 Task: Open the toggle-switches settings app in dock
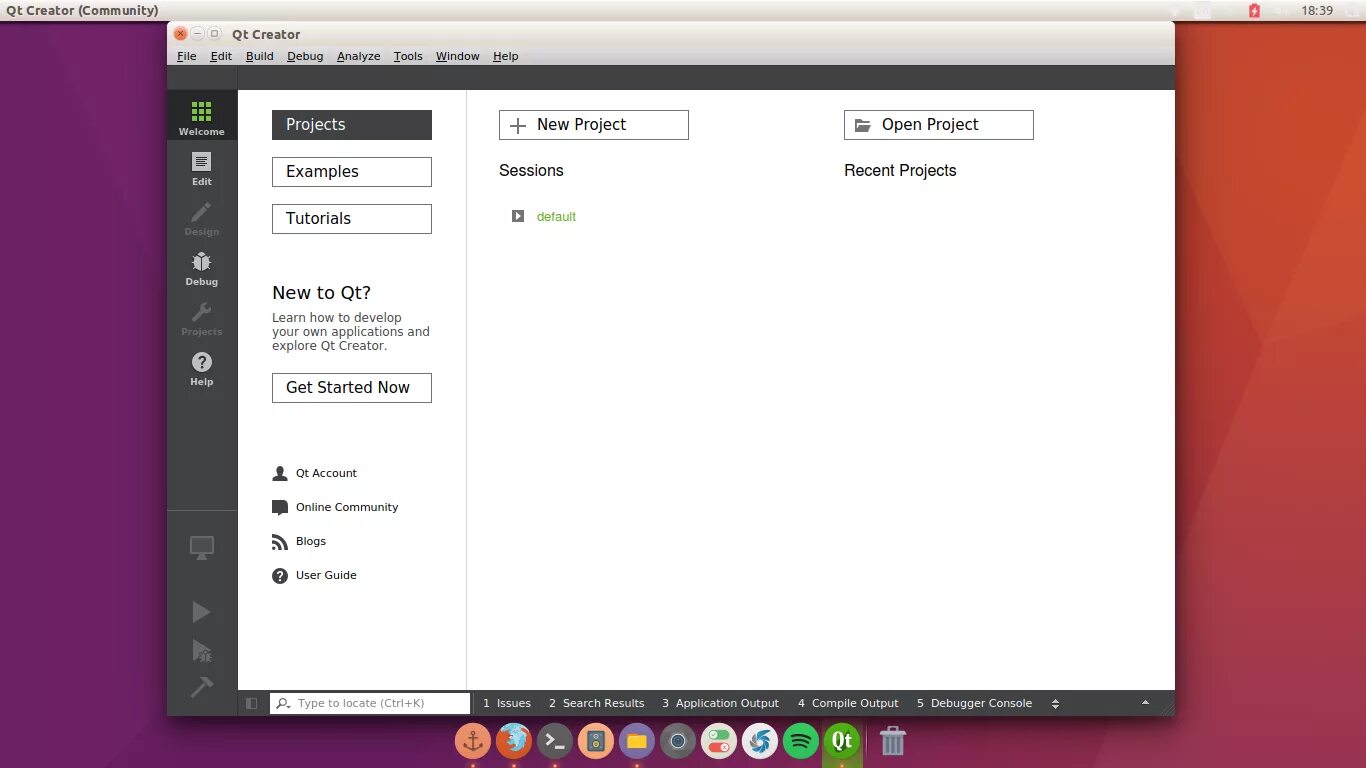[x=719, y=741]
